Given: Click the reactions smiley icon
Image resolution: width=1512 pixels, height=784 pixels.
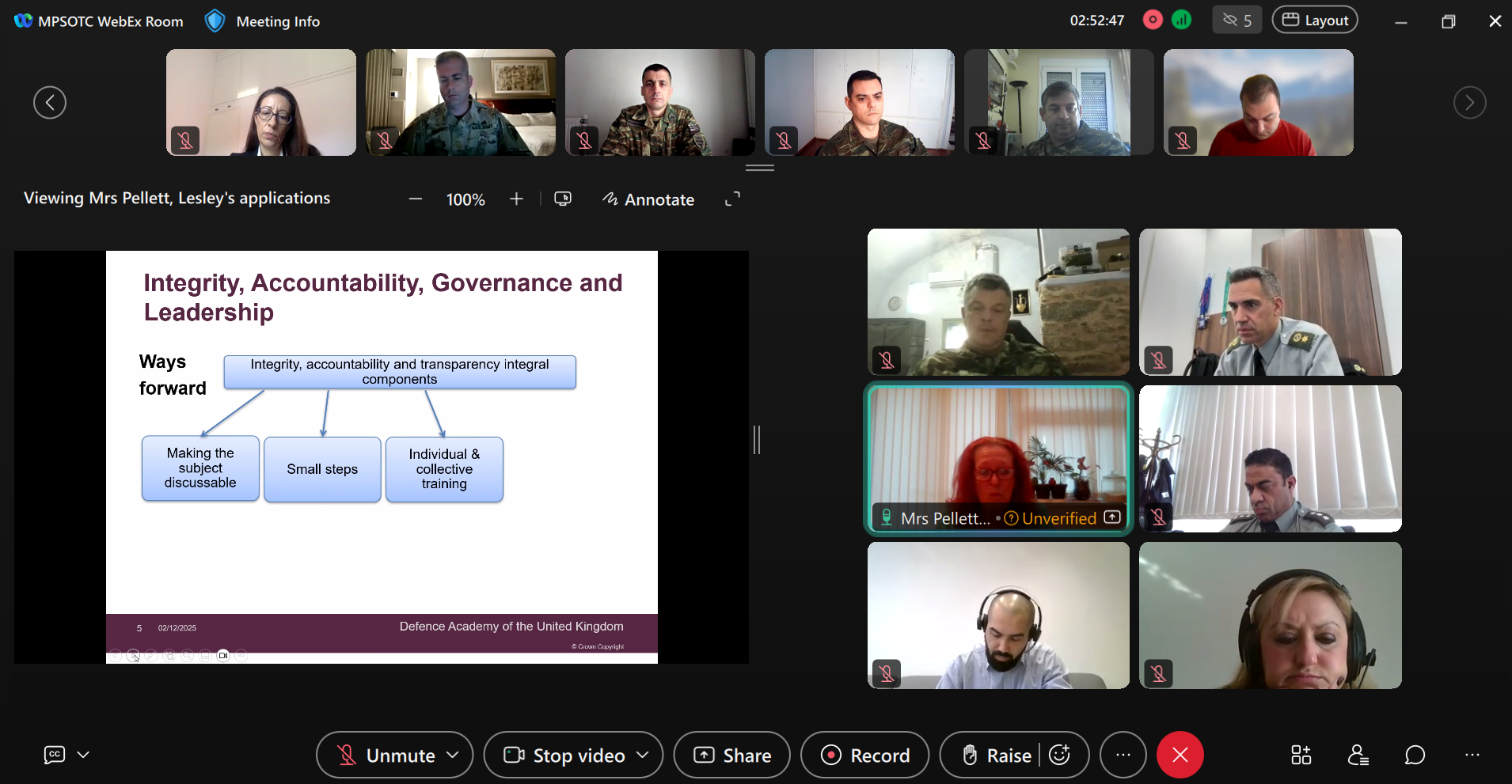Looking at the screenshot, I should (1060, 756).
